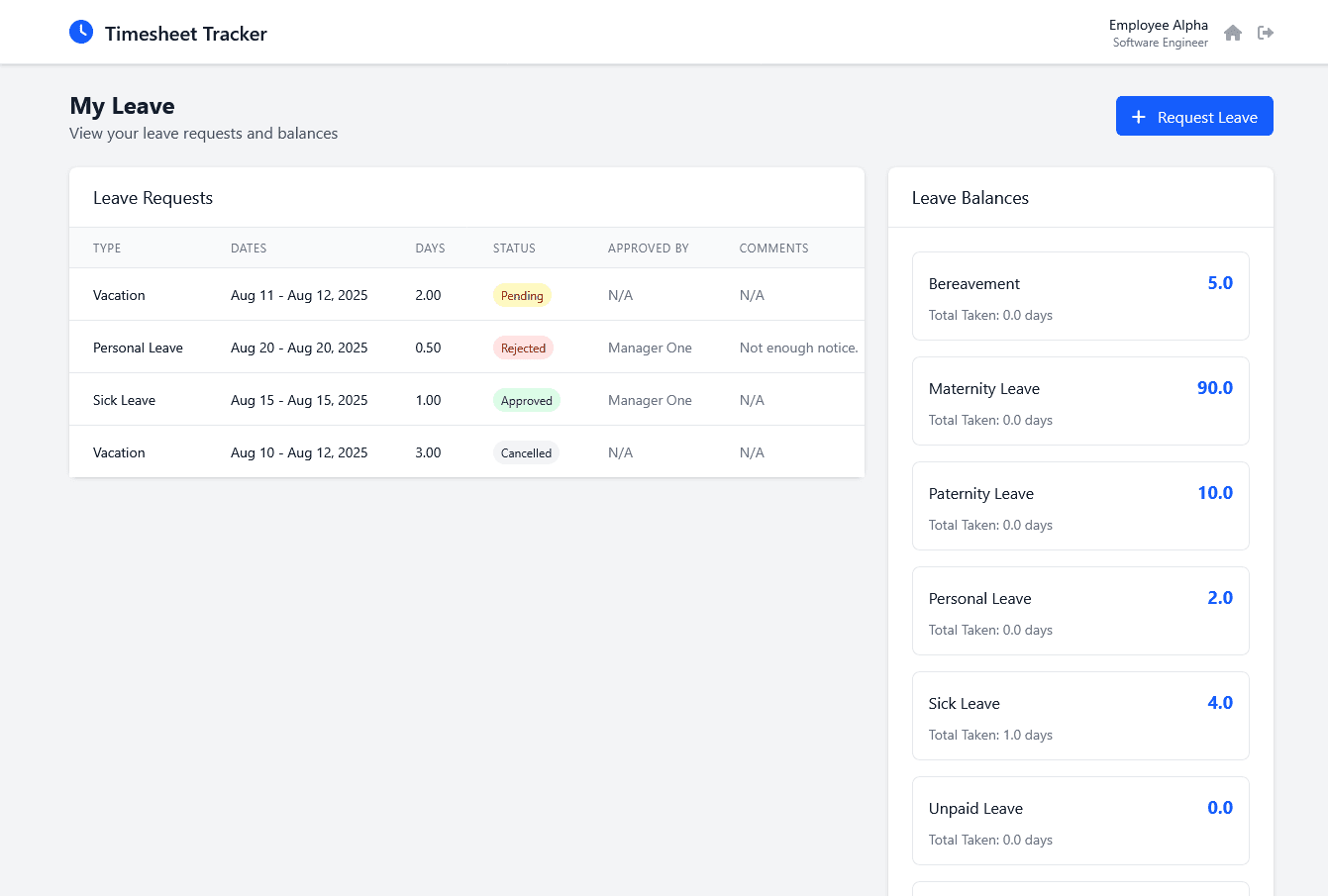1328x896 pixels.
Task: Open the Maternity Leave balance card
Action: pyautogui.click(x=1080, y=401)
